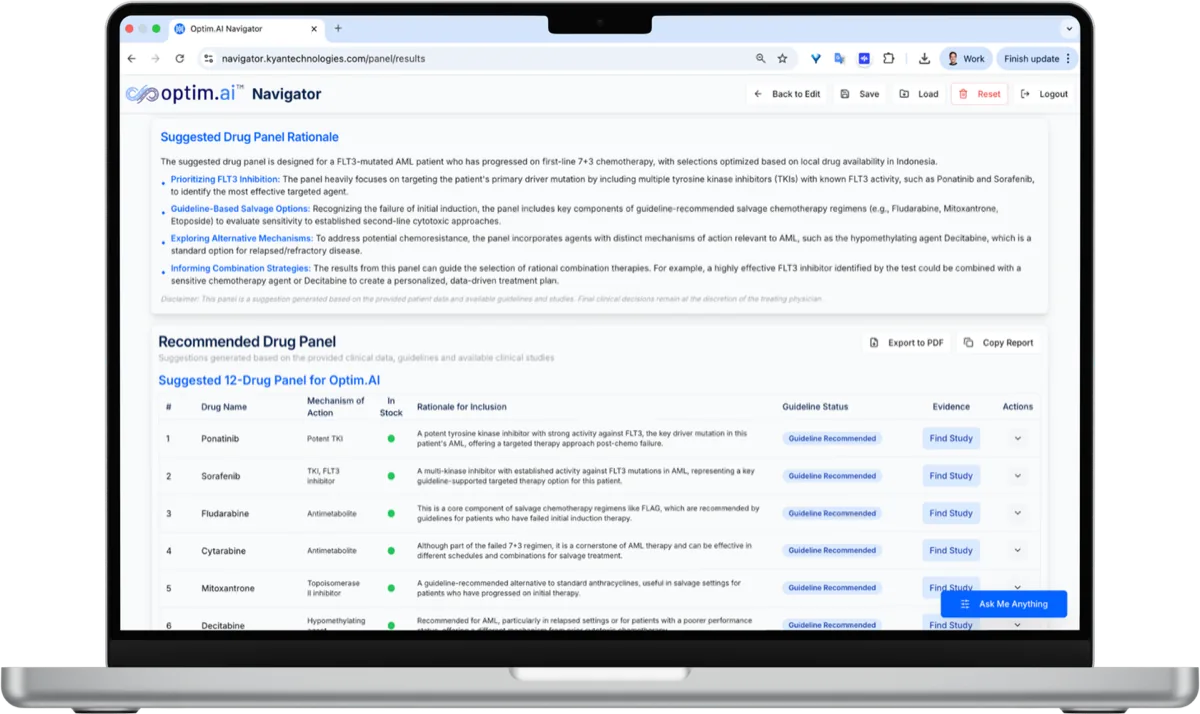
Task: Click the macOS green fullscreen window button
Action: (x=156, y=29)
